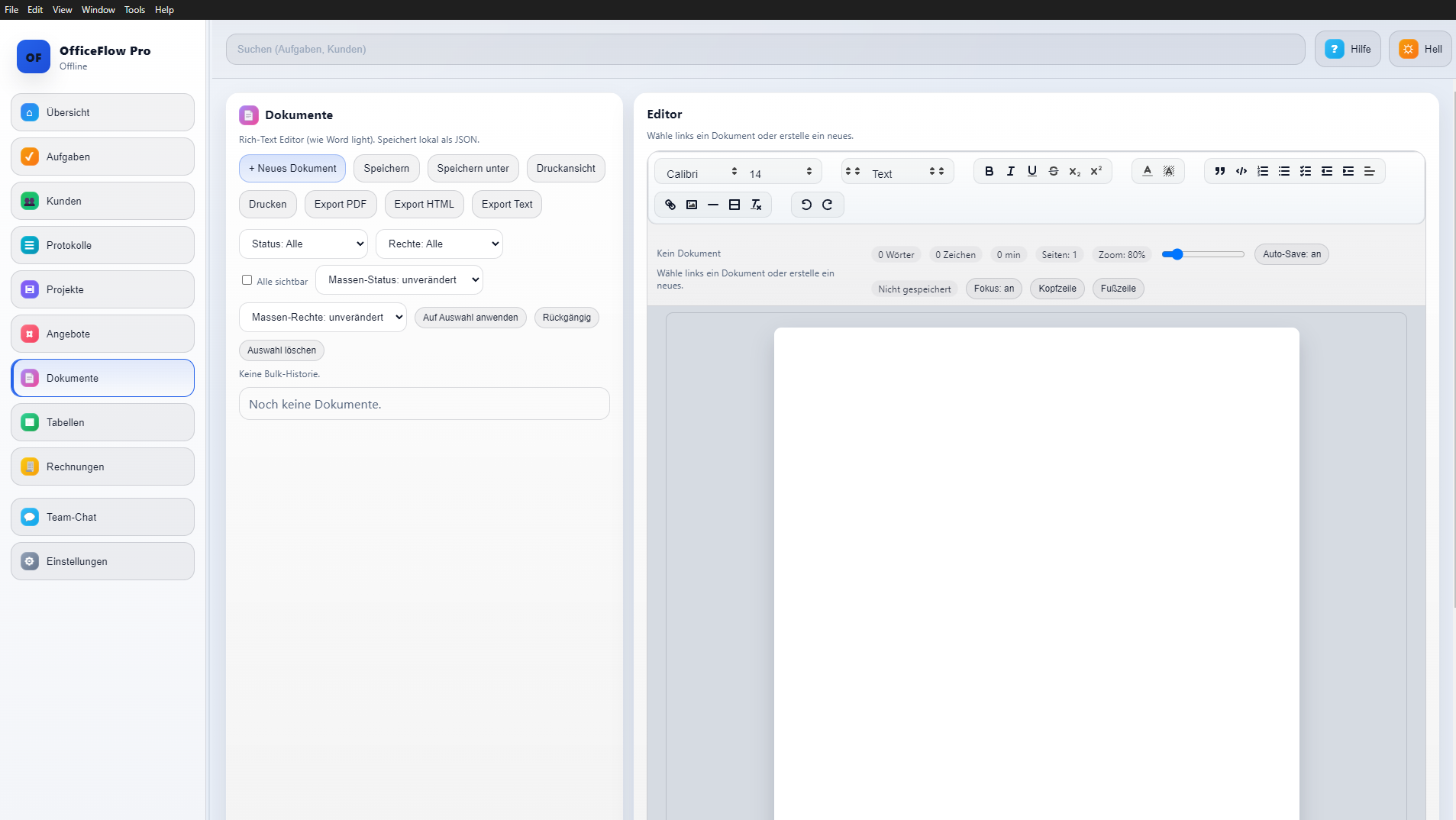1456x820 pixels.
Task: Open Massen-Rechte: unverändert dropdown
Action: tap(322, 318)
